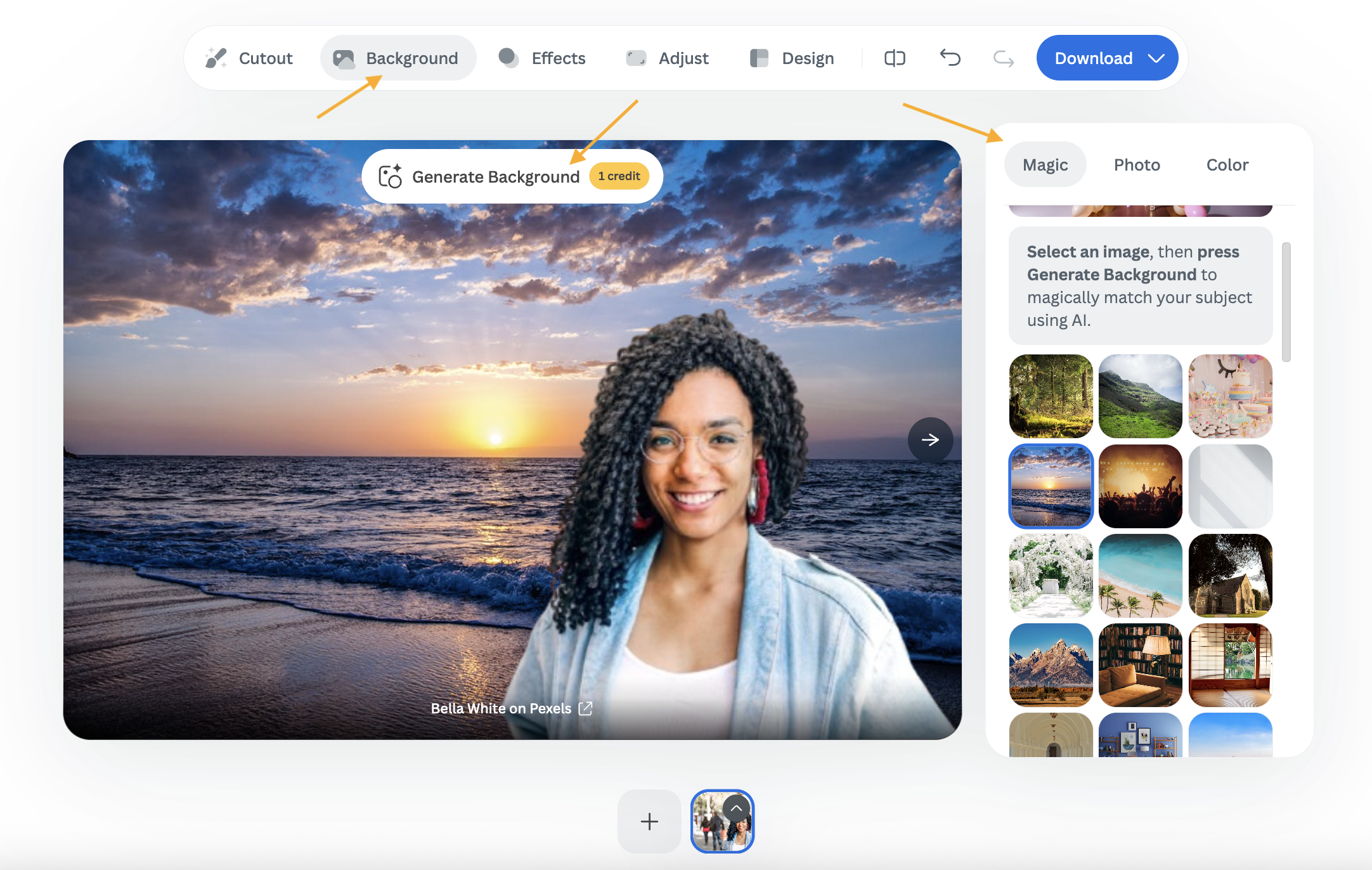1372x870 pixels.
Task: Open the Effects tool
Action: point(542,58)
